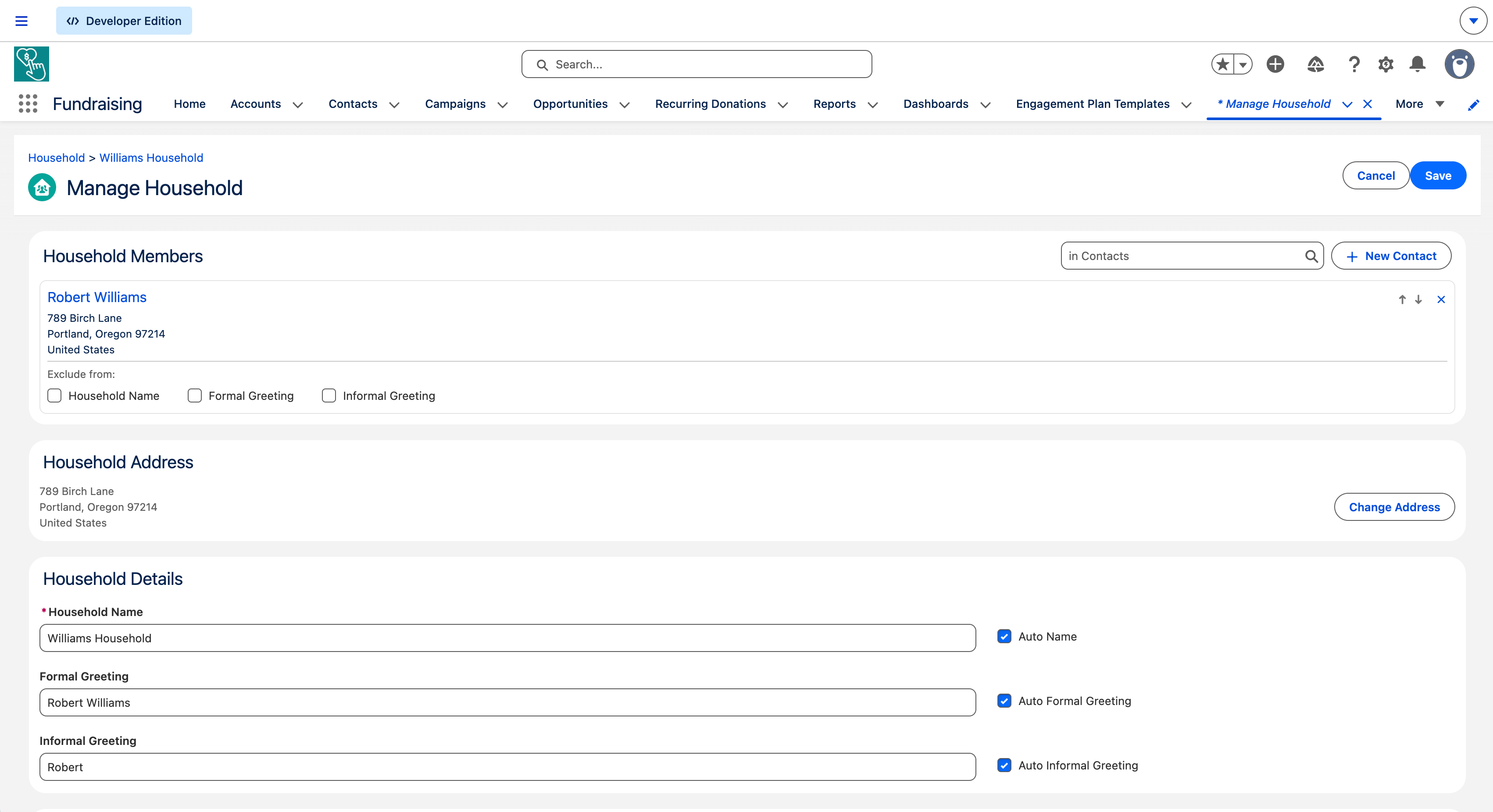Image resolution: width=1493 pixels, height=812 pixels.
Task: Open Setup using the gear icon
Action: [x=1386, y=64]
